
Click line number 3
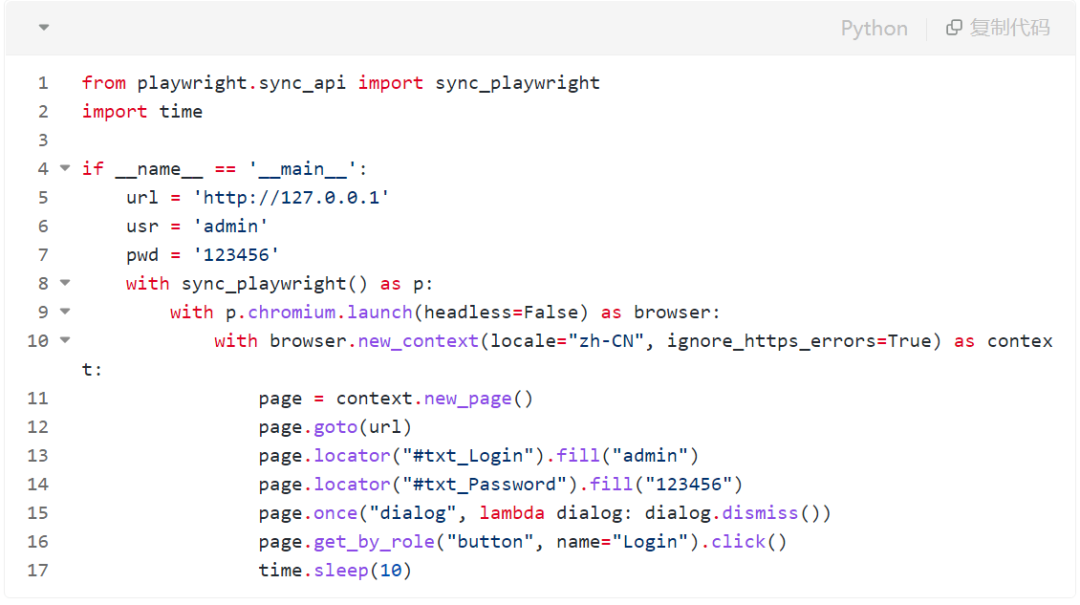tap(43, 141)
